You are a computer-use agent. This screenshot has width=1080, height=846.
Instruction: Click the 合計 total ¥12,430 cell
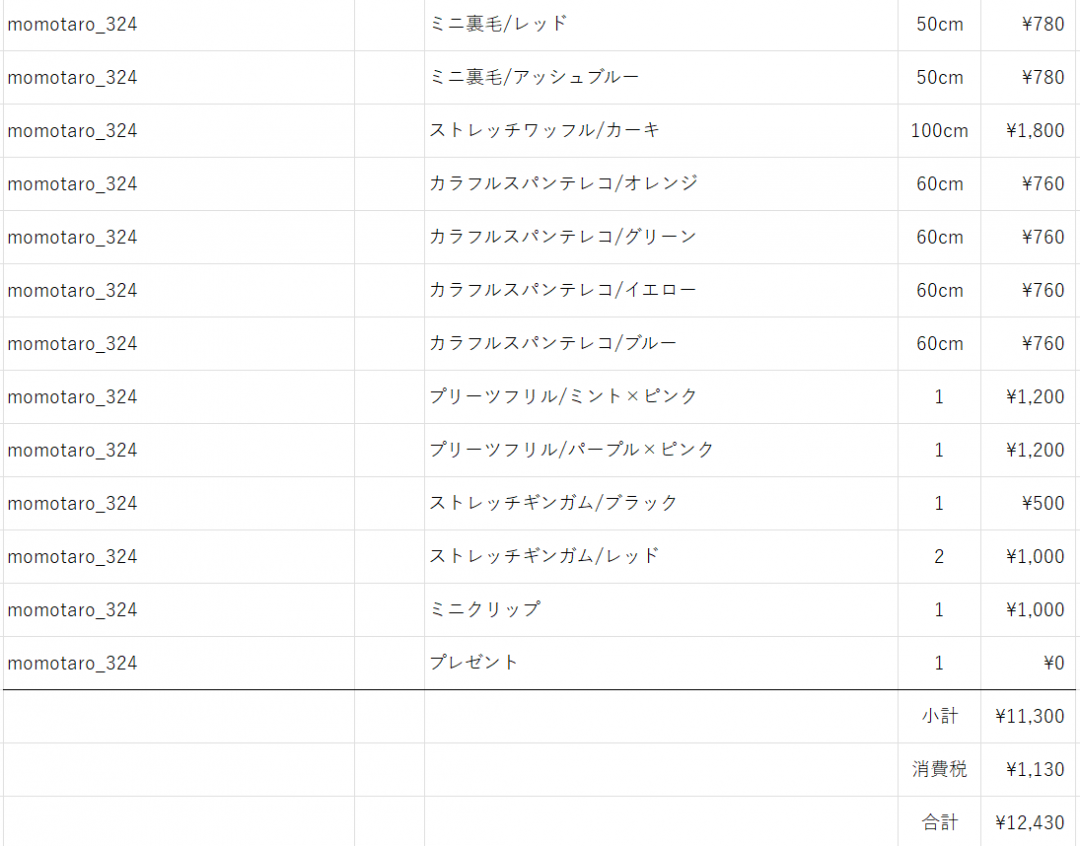pyautogui.click(x=1030, y=823)
